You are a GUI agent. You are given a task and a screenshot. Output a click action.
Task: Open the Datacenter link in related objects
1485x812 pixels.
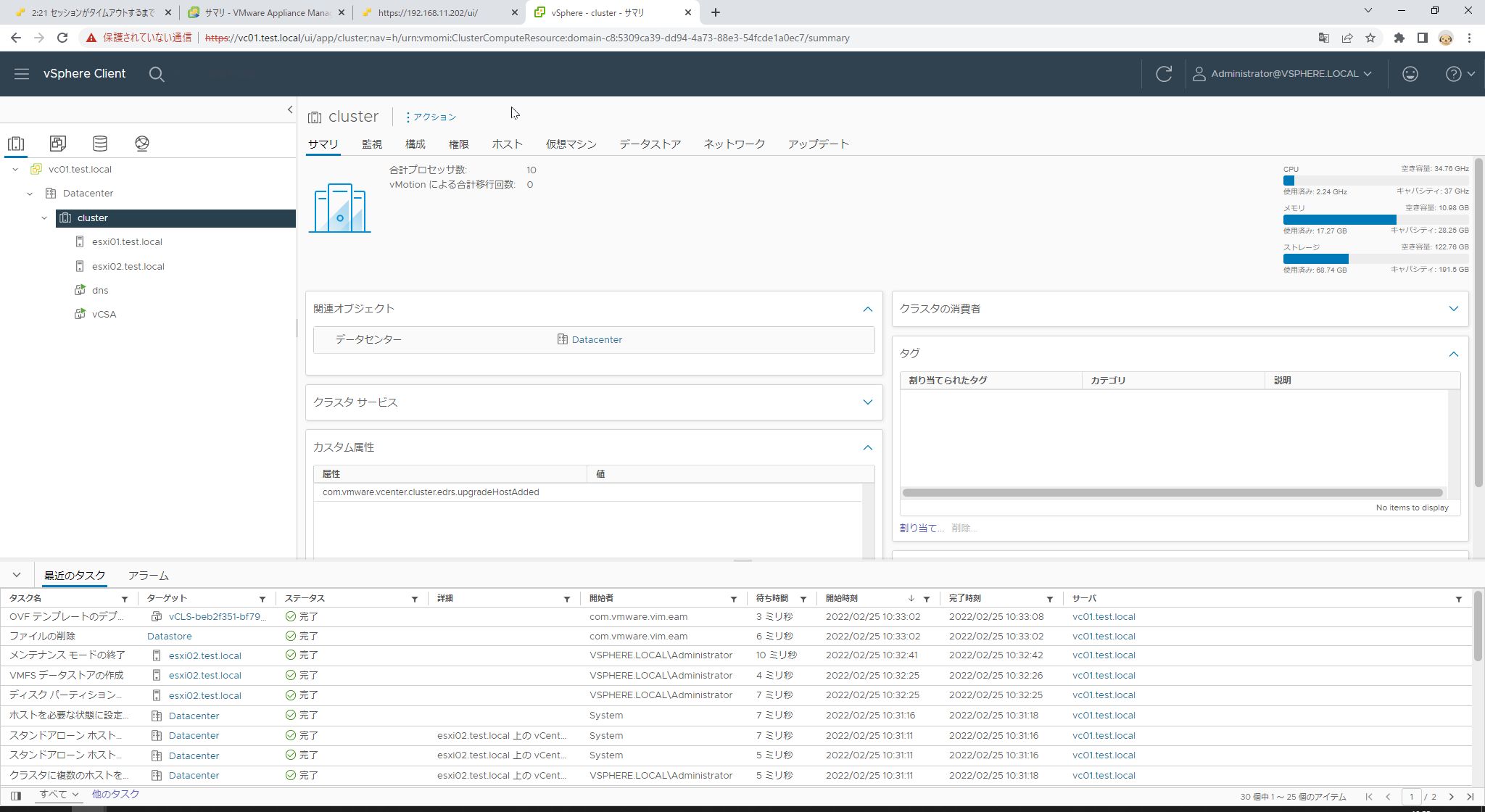597,340
